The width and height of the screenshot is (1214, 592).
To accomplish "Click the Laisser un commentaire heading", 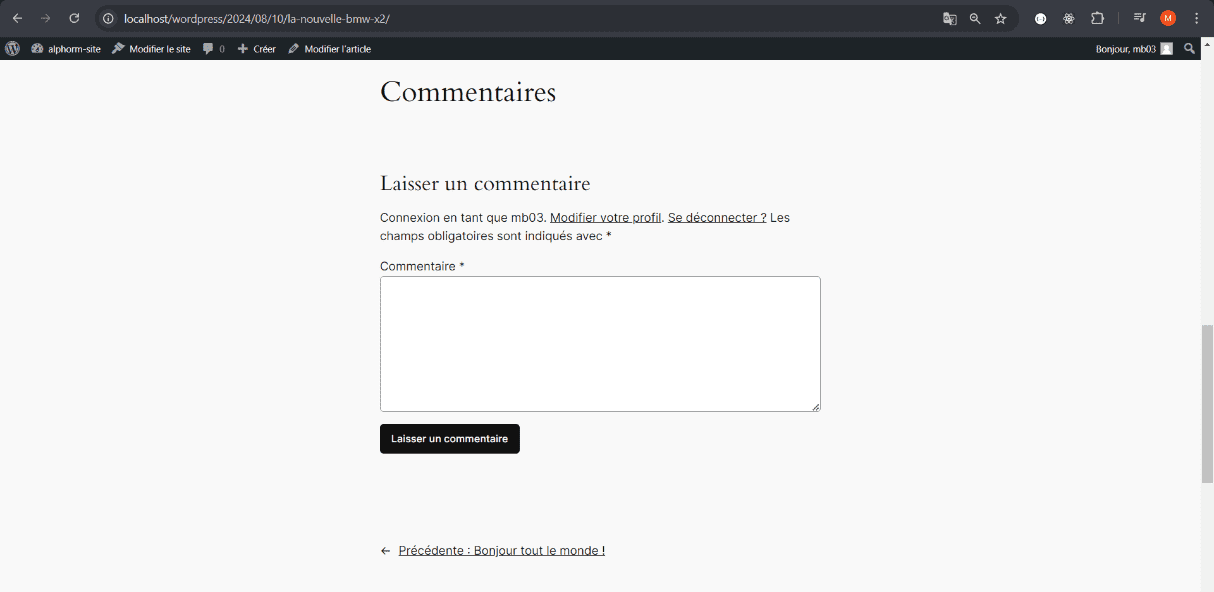I will pos(485,184).
